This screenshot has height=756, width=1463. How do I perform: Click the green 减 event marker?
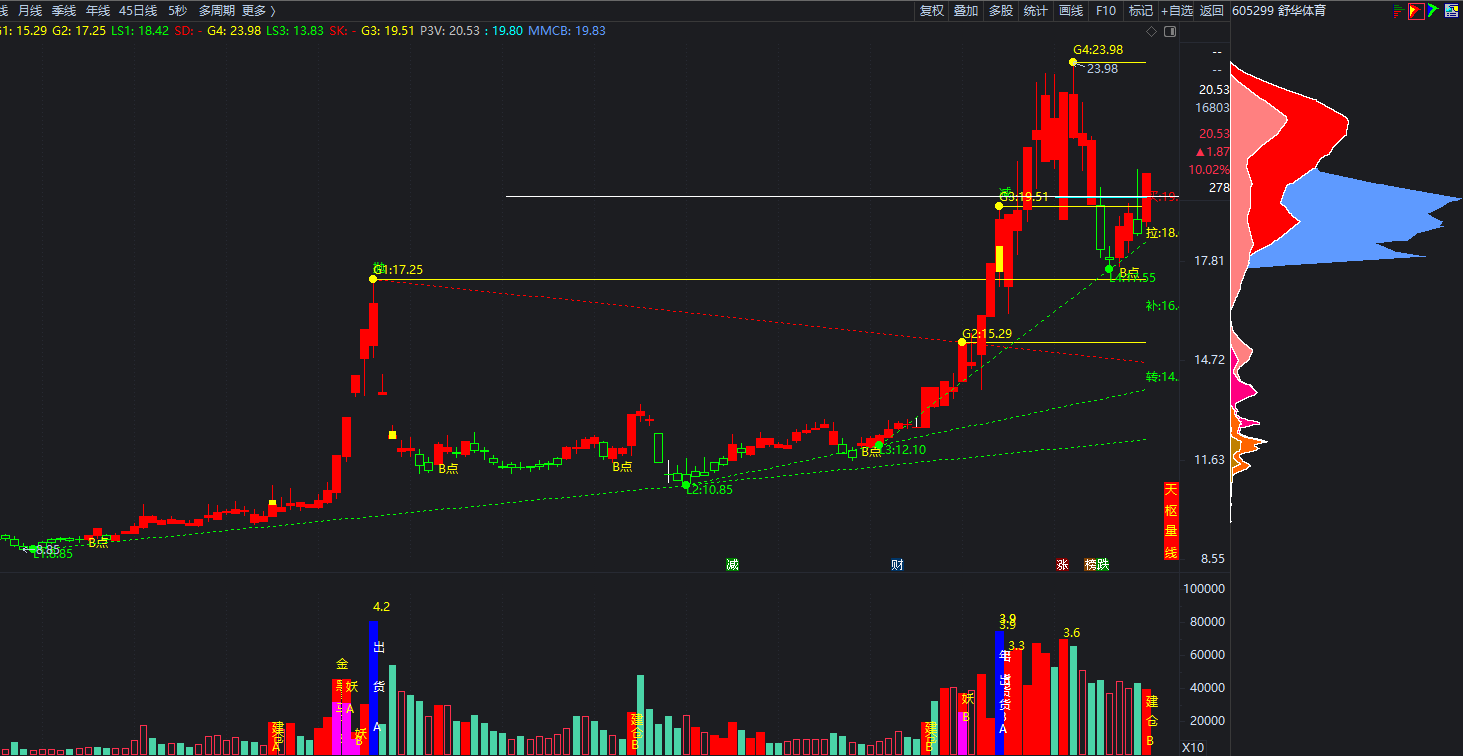(732, 564)
